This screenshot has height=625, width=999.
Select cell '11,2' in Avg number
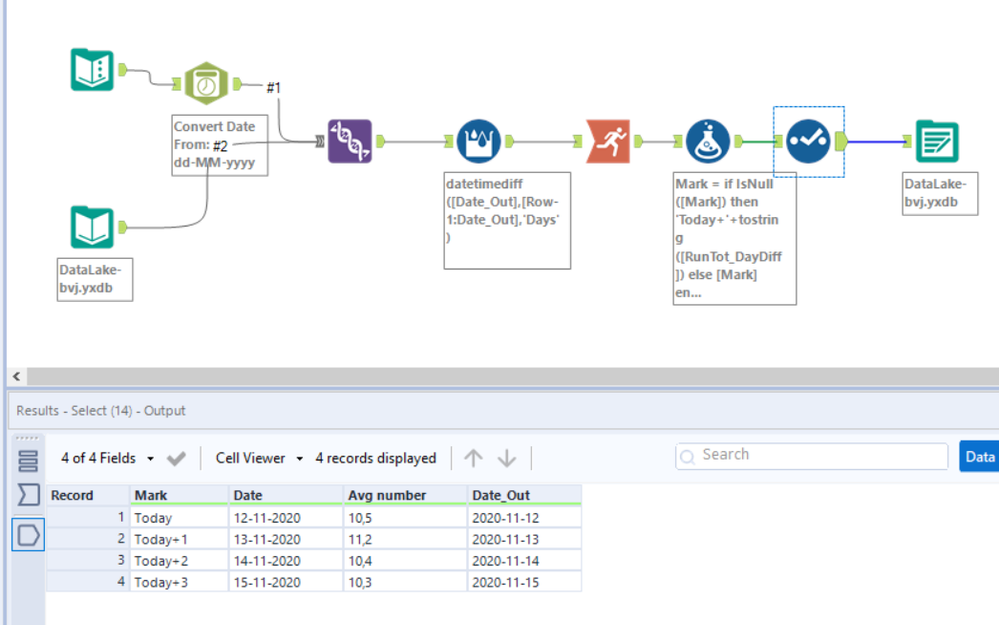tap(405, 540)
